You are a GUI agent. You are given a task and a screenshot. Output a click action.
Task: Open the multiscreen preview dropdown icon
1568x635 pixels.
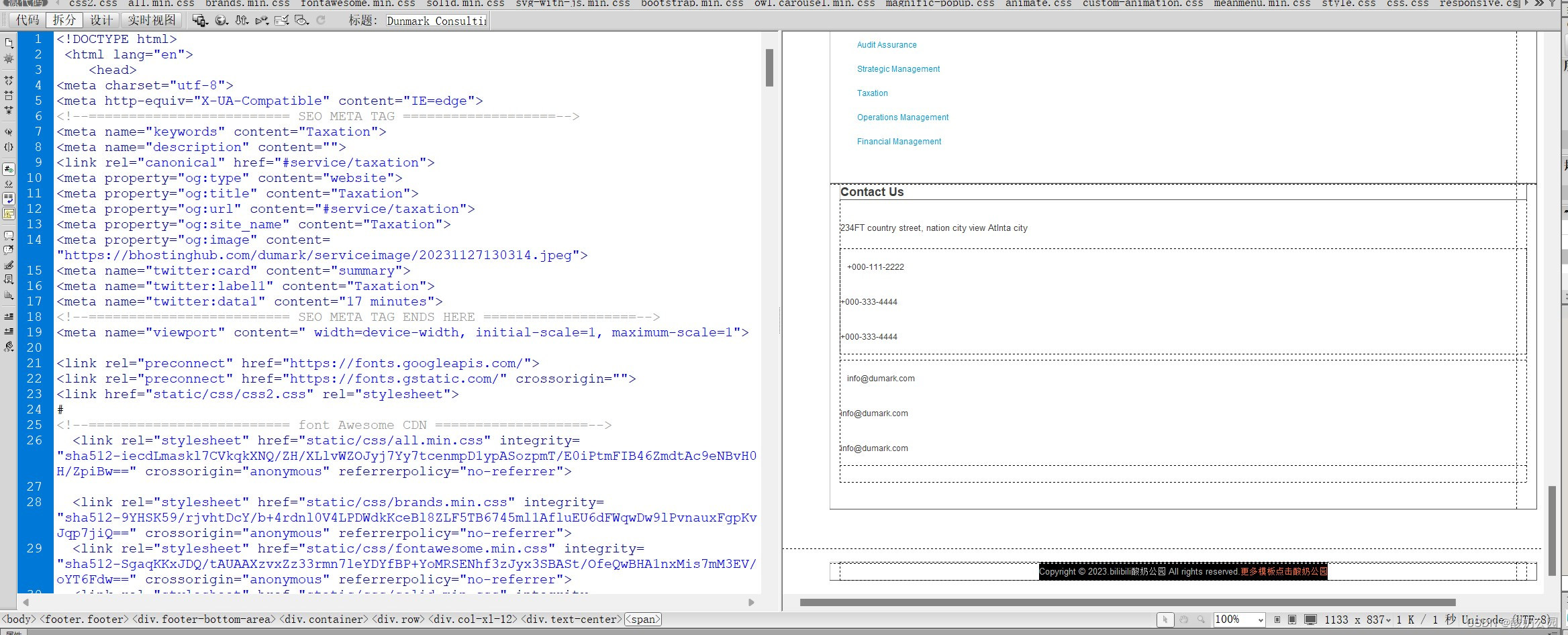200,20
